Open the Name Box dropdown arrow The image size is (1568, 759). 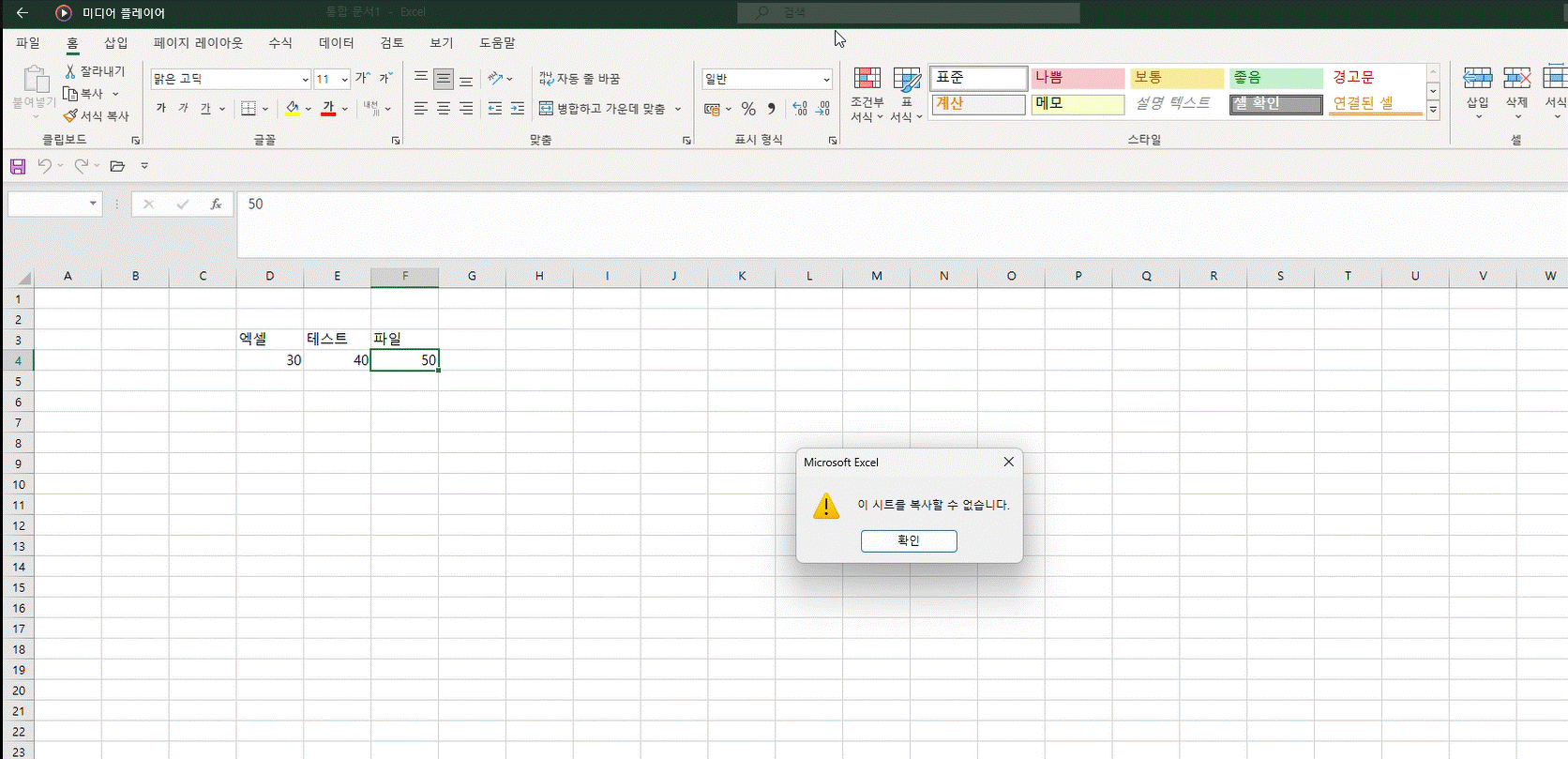93,204
